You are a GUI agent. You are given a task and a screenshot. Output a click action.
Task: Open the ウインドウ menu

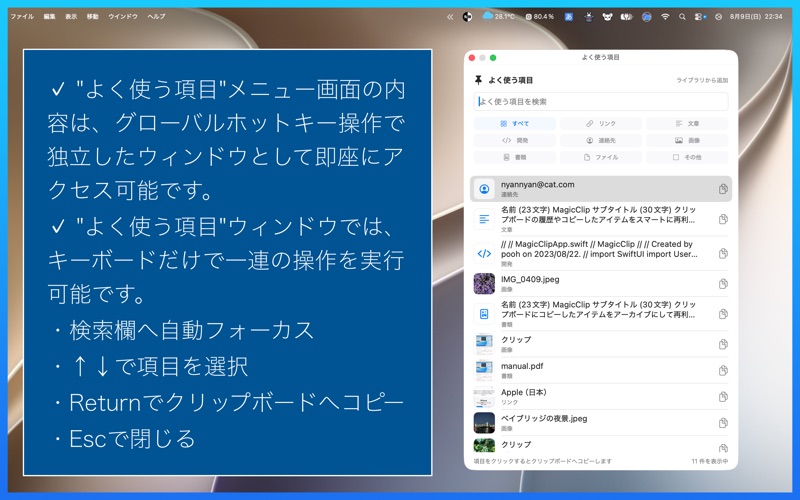click(x=123, y=16)
